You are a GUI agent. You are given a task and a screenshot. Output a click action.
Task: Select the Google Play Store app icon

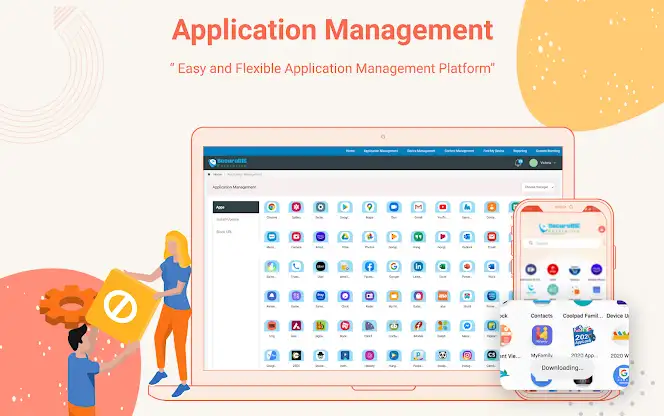[x=345, y=207]
